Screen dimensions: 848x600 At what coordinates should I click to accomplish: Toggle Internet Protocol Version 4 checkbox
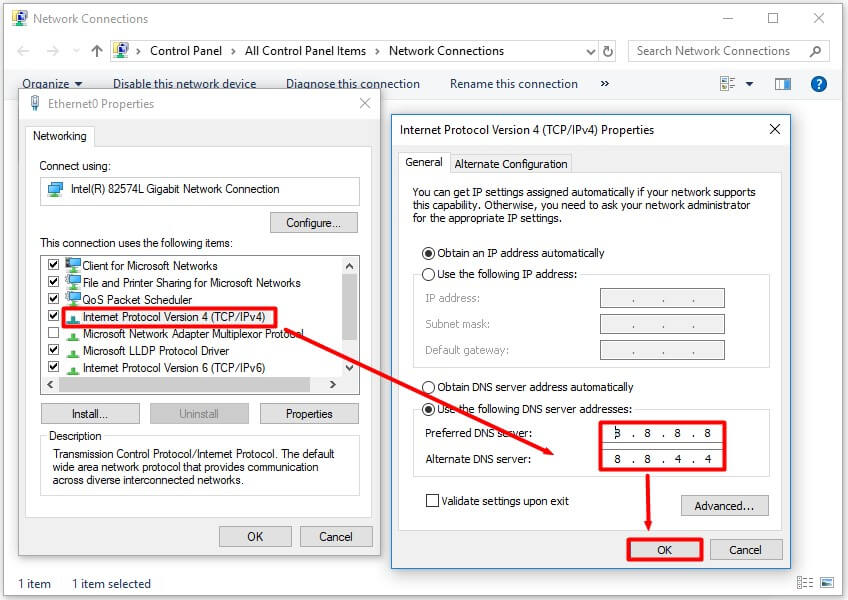pos(54,315)
